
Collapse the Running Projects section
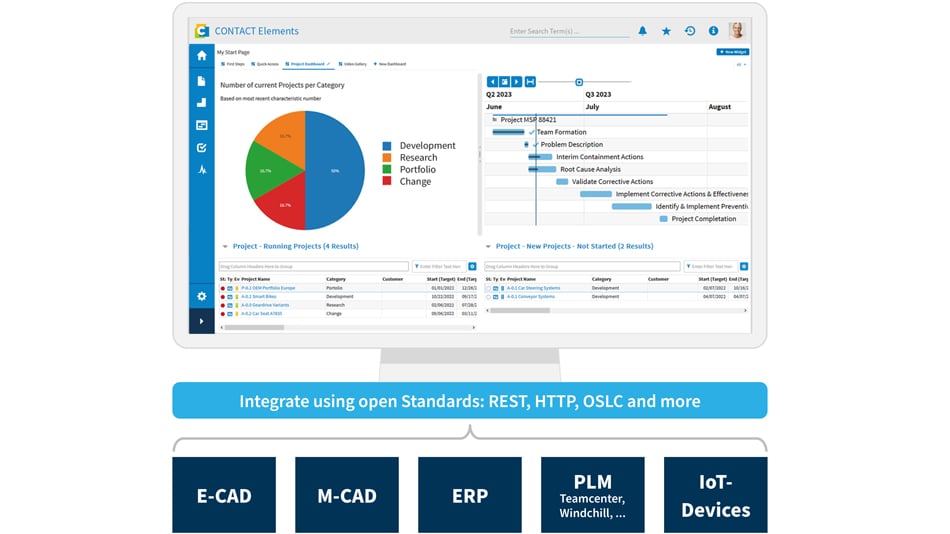pyautogui.click(x=223, y=246)
